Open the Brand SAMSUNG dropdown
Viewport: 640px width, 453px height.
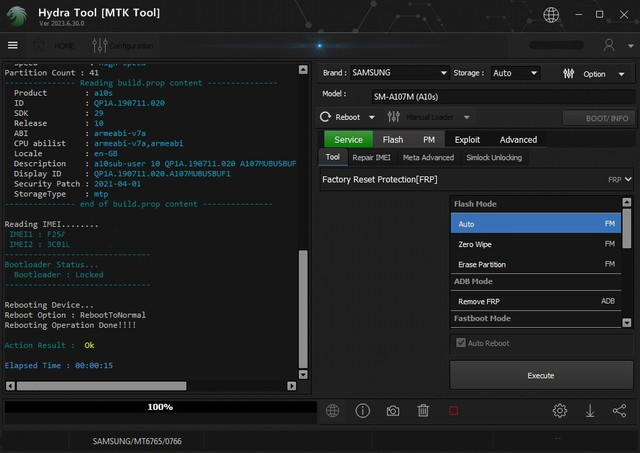399,73
